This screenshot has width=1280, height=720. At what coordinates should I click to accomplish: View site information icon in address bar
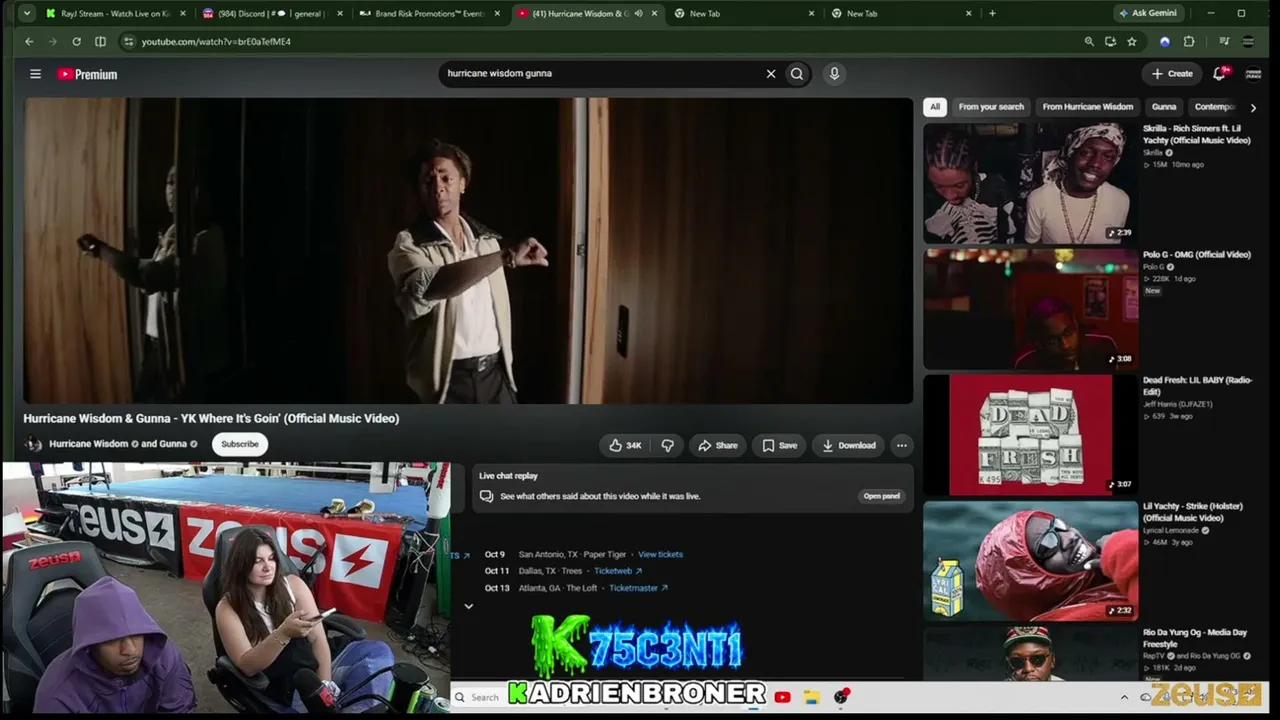tap(128, 41)
